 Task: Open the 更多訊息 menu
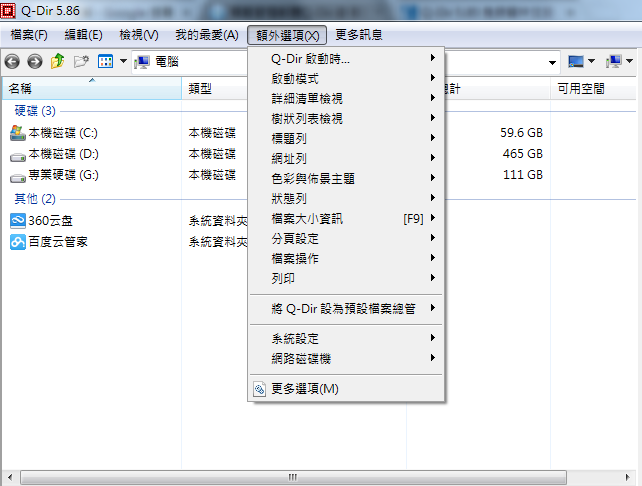(x=359, y=35)
